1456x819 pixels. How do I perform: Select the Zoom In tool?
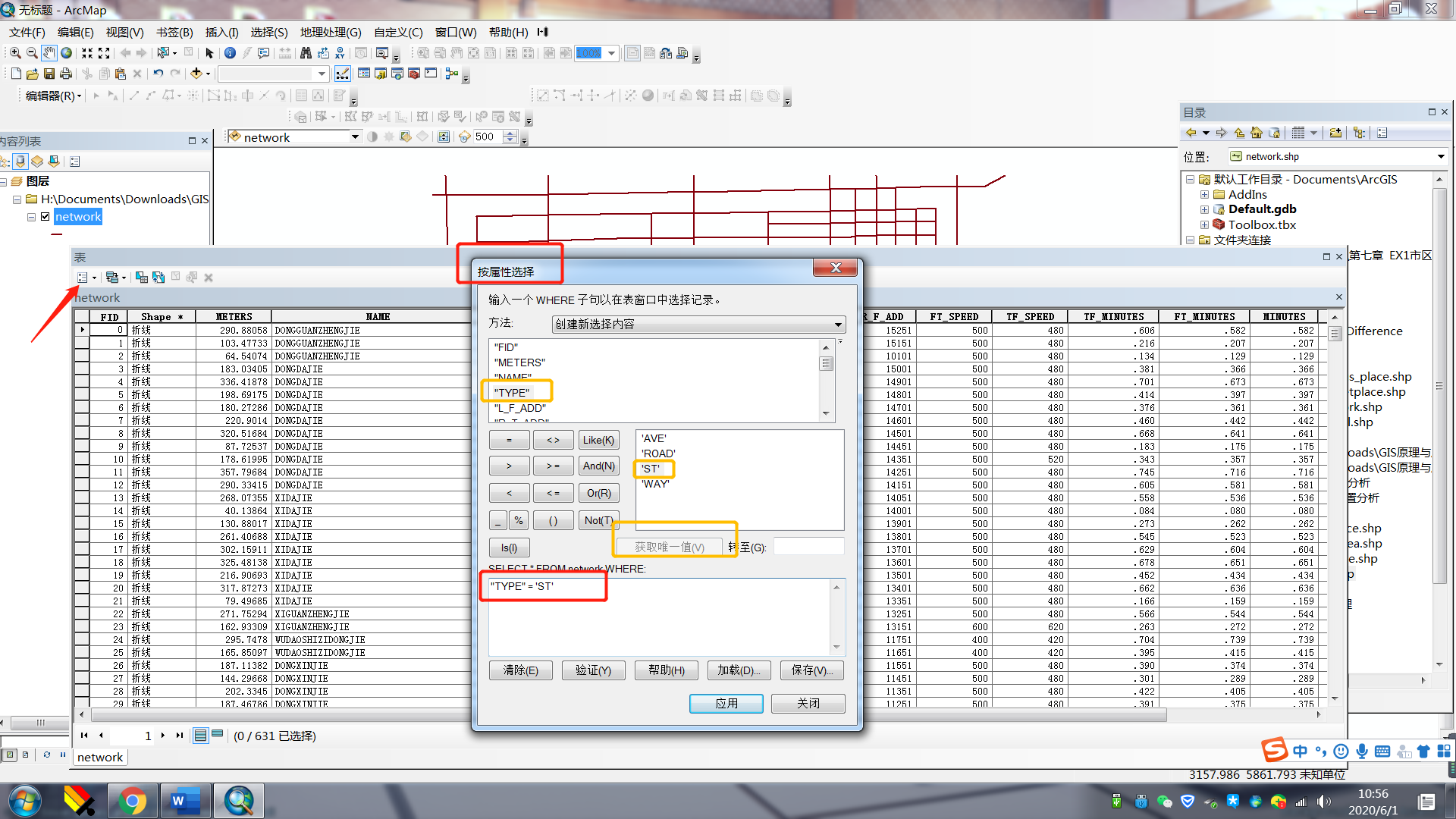point(15,53)
